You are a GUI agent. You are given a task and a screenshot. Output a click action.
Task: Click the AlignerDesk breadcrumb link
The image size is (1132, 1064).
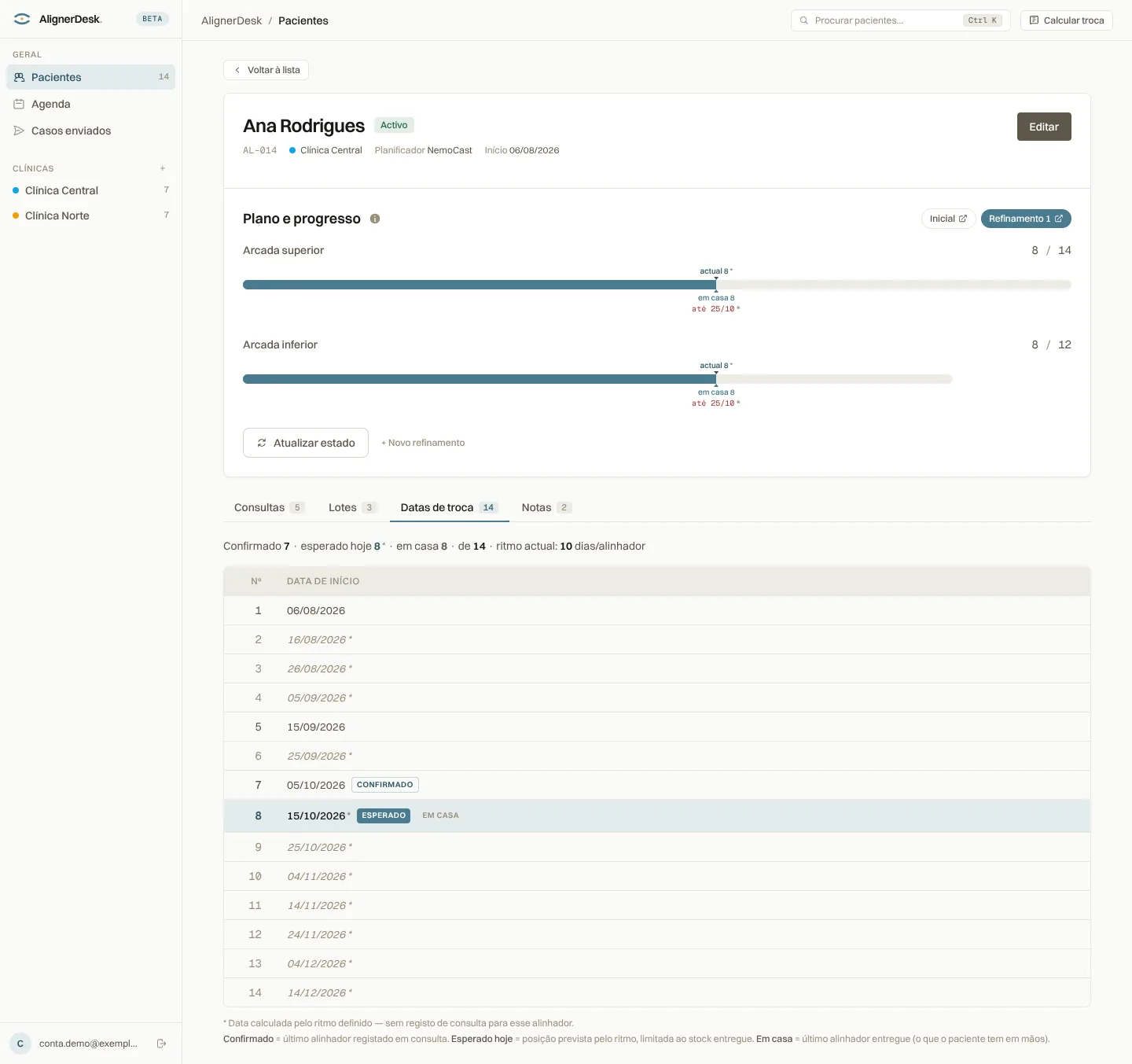[x=231, y=20]
